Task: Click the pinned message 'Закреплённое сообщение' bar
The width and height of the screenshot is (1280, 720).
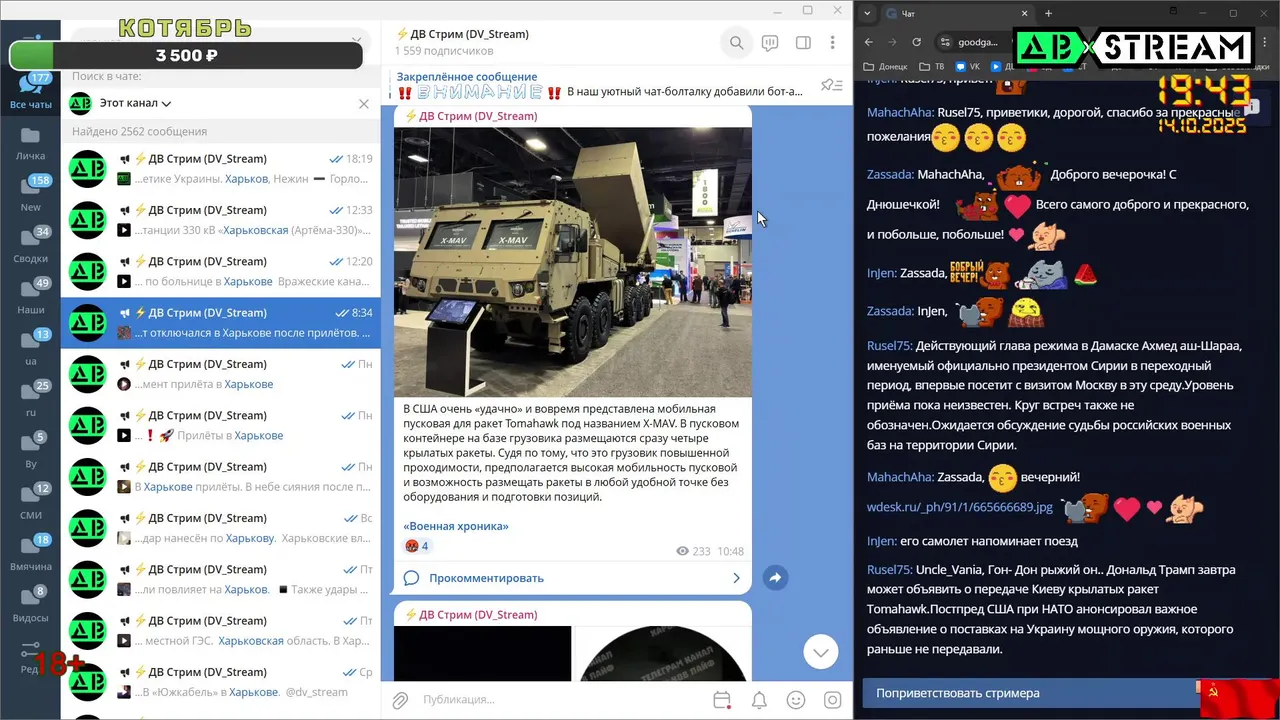Action: pos(599,84)
